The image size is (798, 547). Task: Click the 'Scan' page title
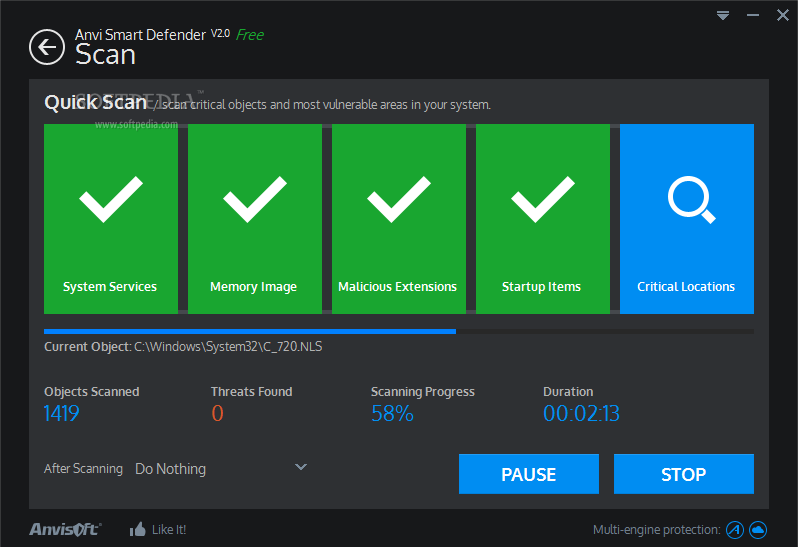tap(106, 54)
